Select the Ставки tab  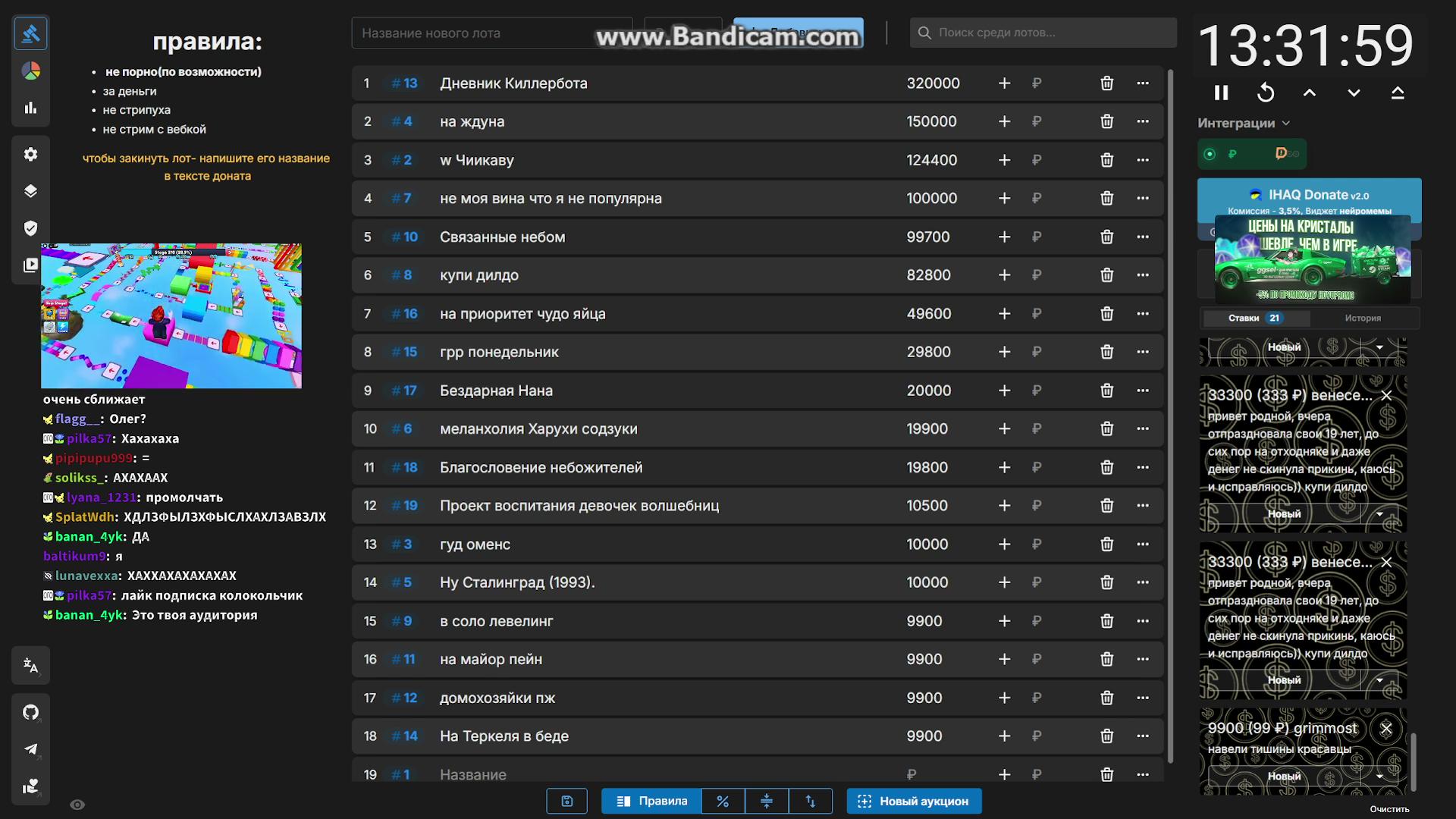pos(1256,318)
